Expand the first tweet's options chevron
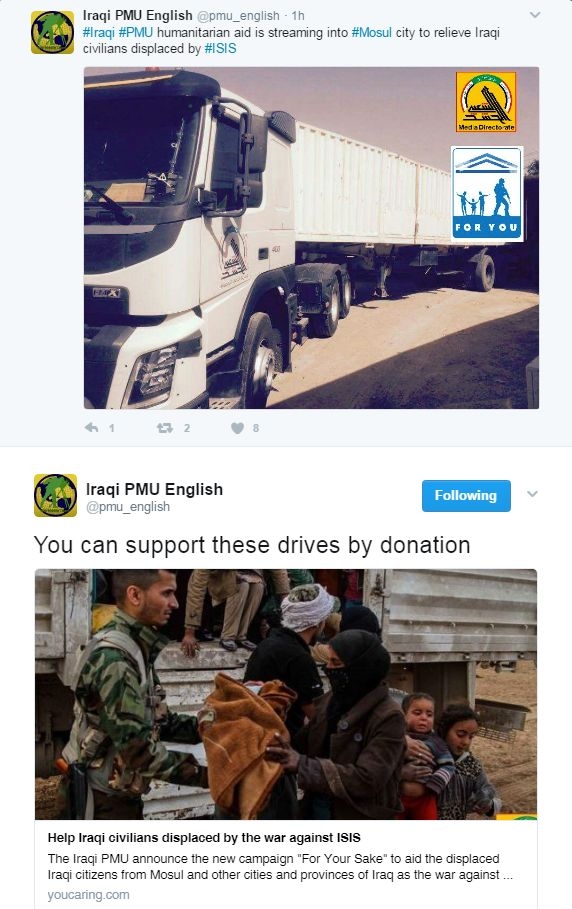The width and height of the screenshot is (572, 909). [535, 15]
